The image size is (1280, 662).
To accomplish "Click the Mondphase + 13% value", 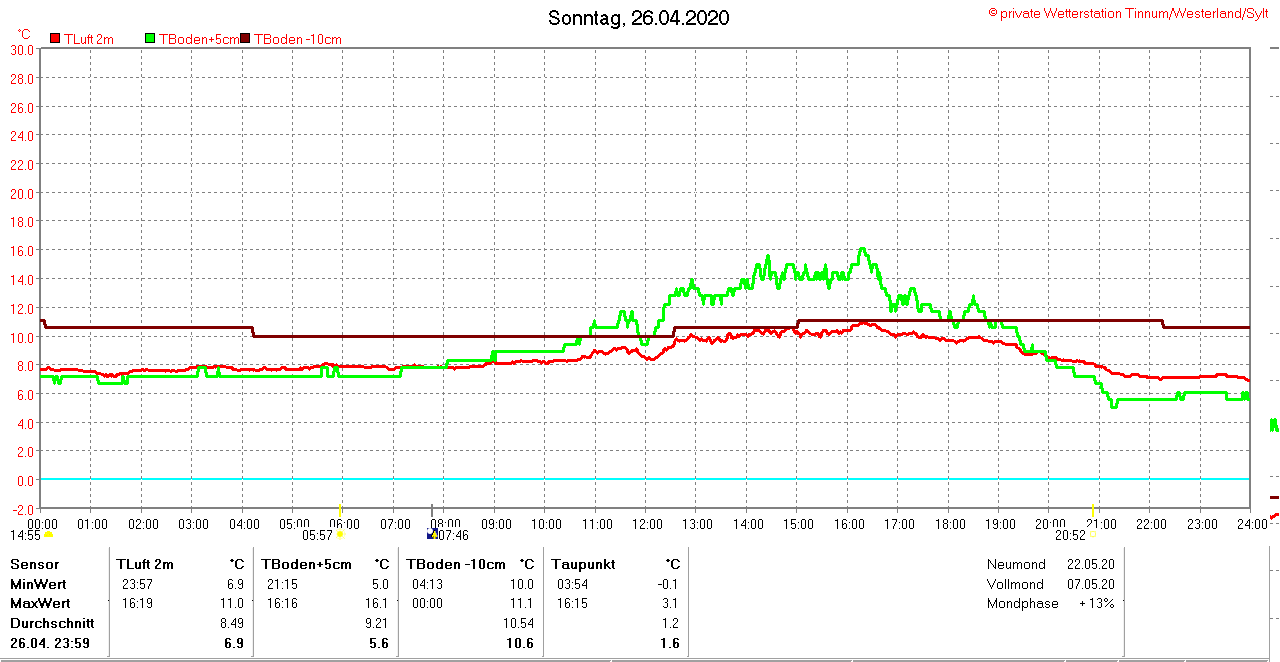I will [1096, 603].
